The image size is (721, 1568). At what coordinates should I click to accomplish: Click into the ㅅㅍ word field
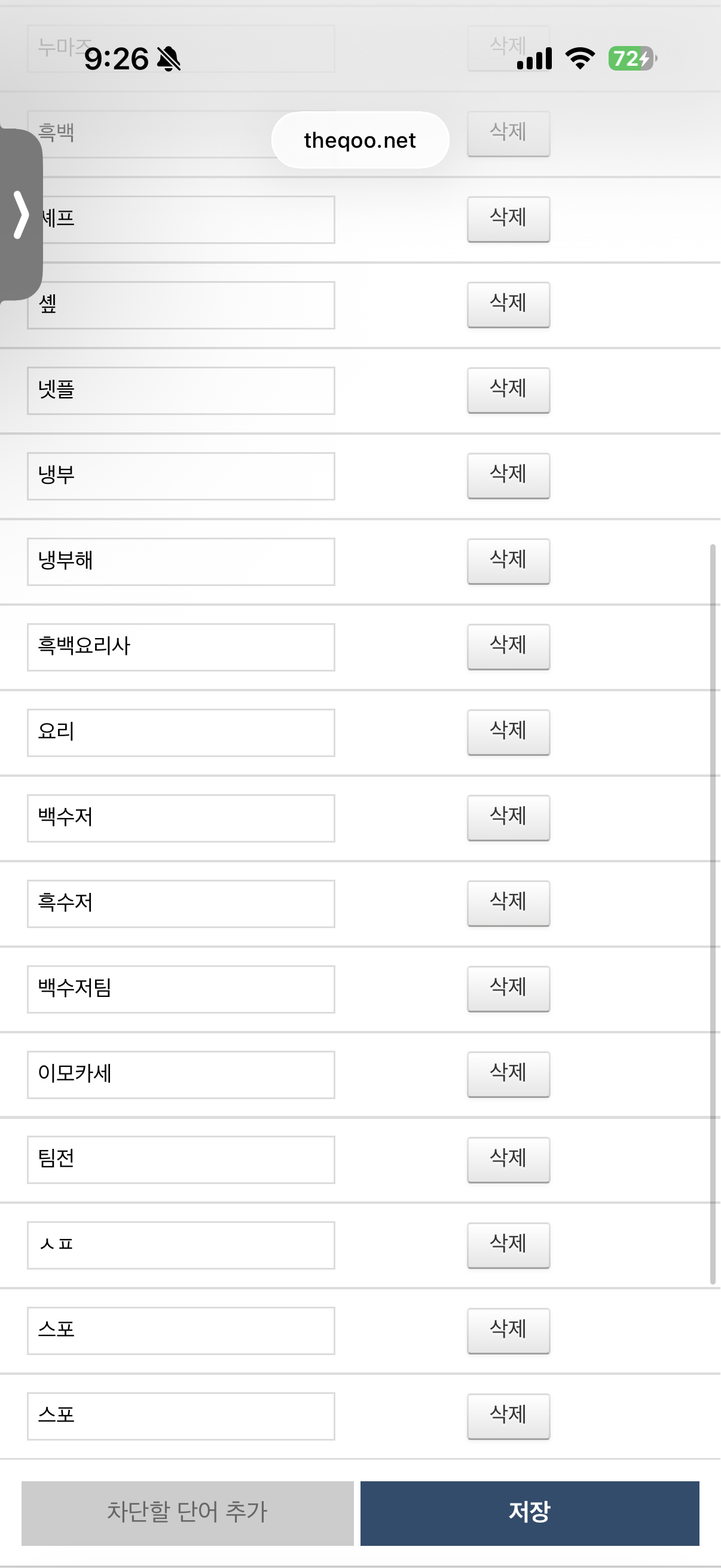click(181, 1245)
